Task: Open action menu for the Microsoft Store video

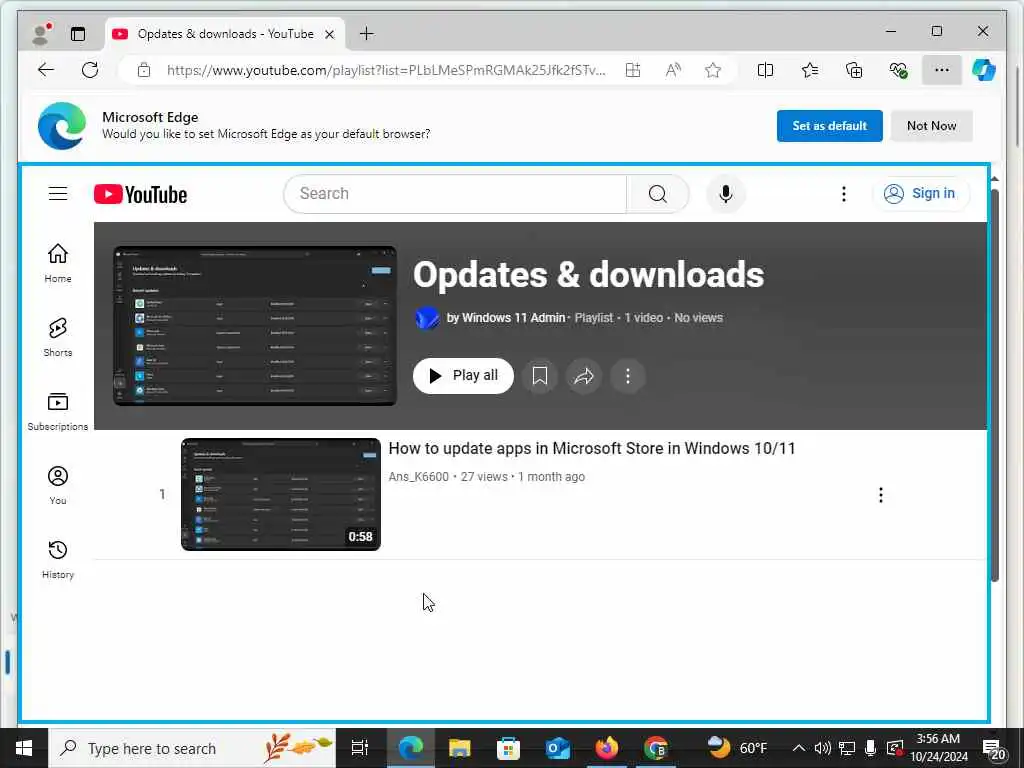Action: [880, 495]
